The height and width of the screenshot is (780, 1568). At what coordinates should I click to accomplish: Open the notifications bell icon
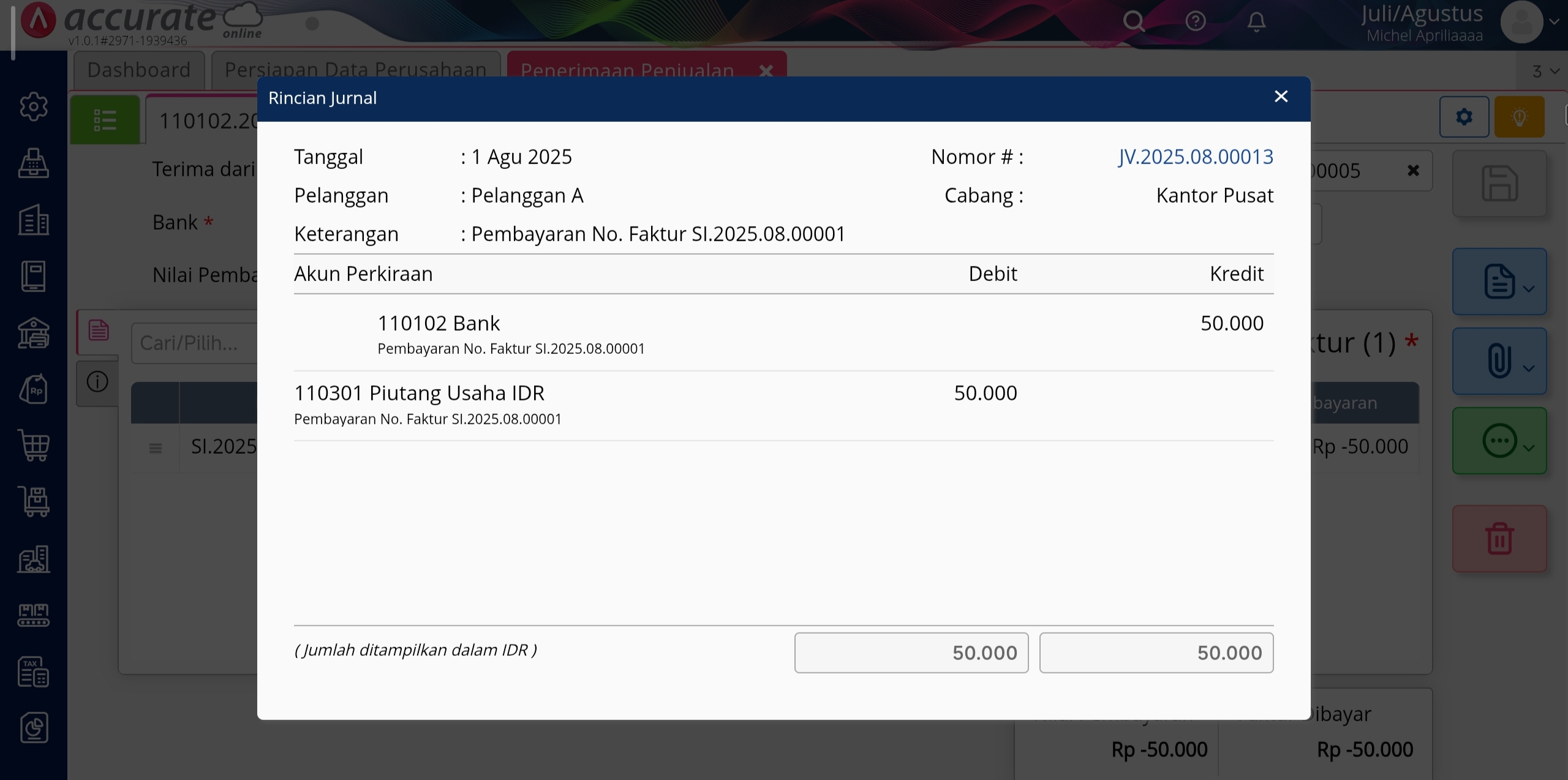[x=1256, y=22]
